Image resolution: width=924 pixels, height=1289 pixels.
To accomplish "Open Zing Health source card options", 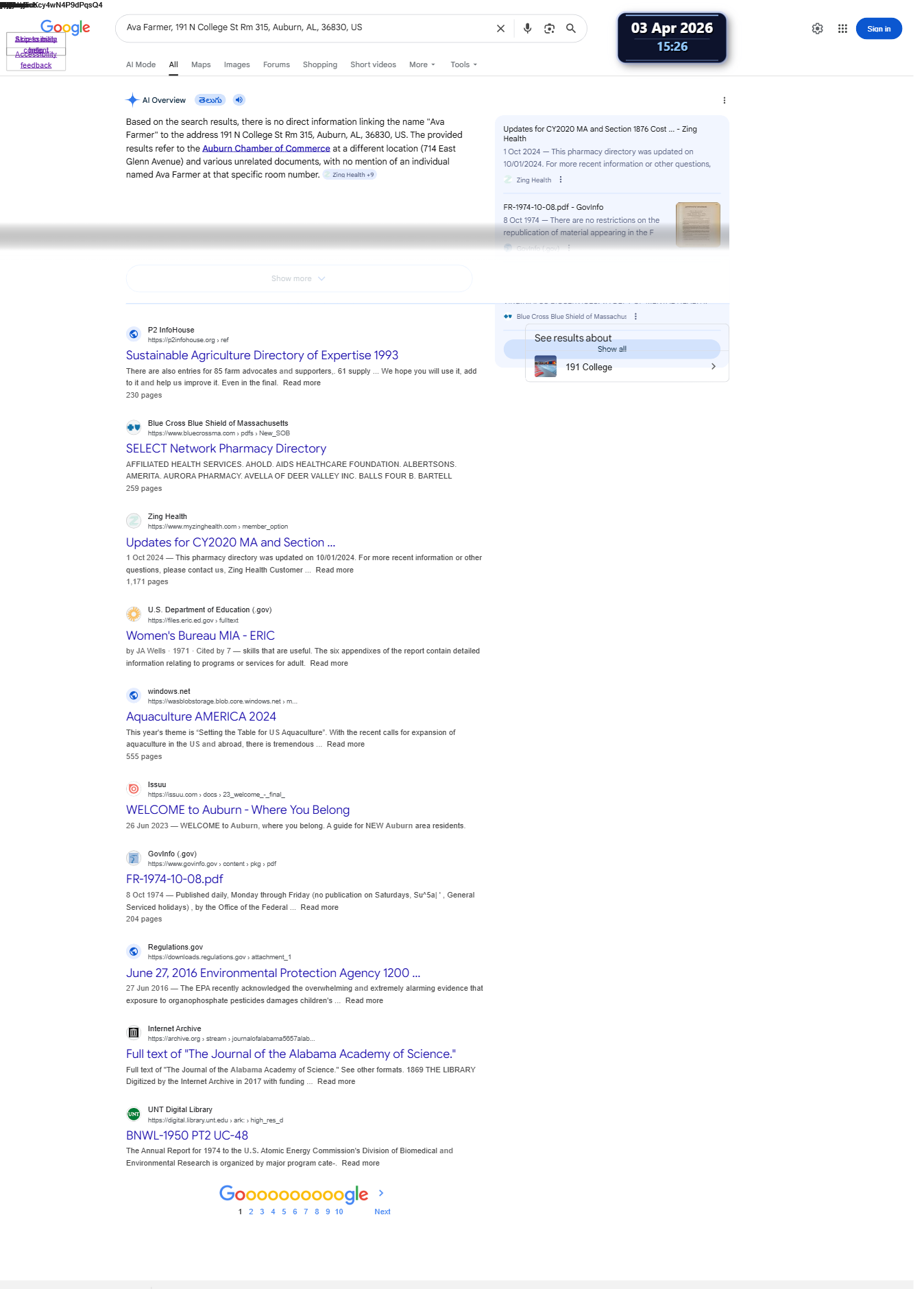I will coord(561,180).
